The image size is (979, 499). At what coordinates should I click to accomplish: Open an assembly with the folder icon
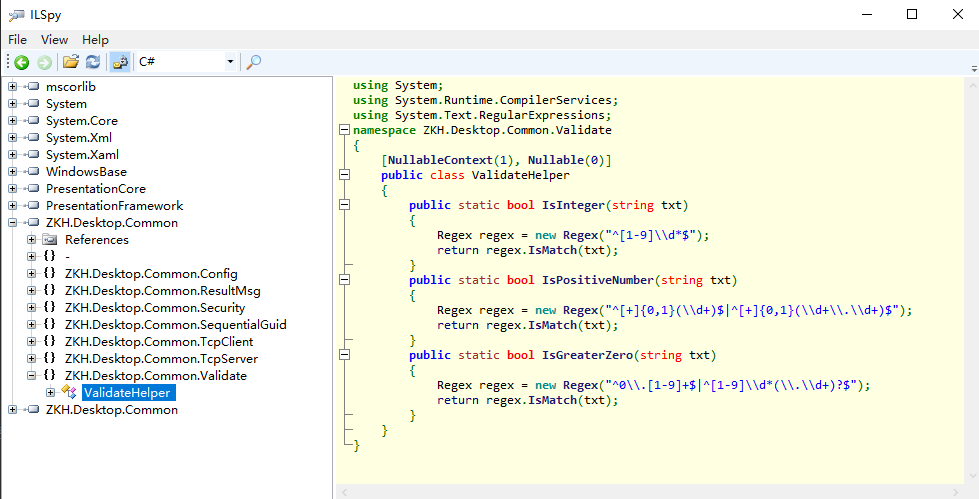(71, 61)
